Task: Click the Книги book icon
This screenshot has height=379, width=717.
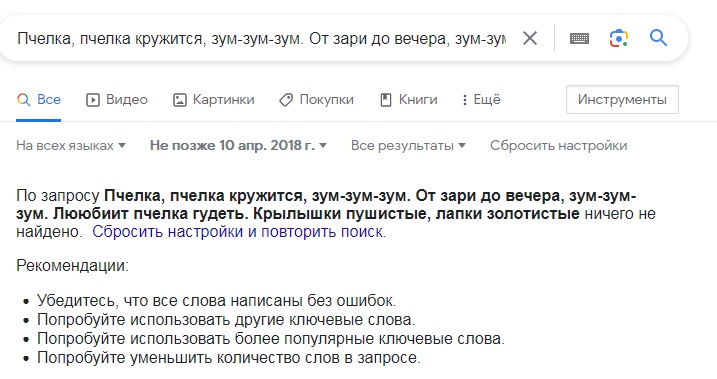Action: point(386,100)
